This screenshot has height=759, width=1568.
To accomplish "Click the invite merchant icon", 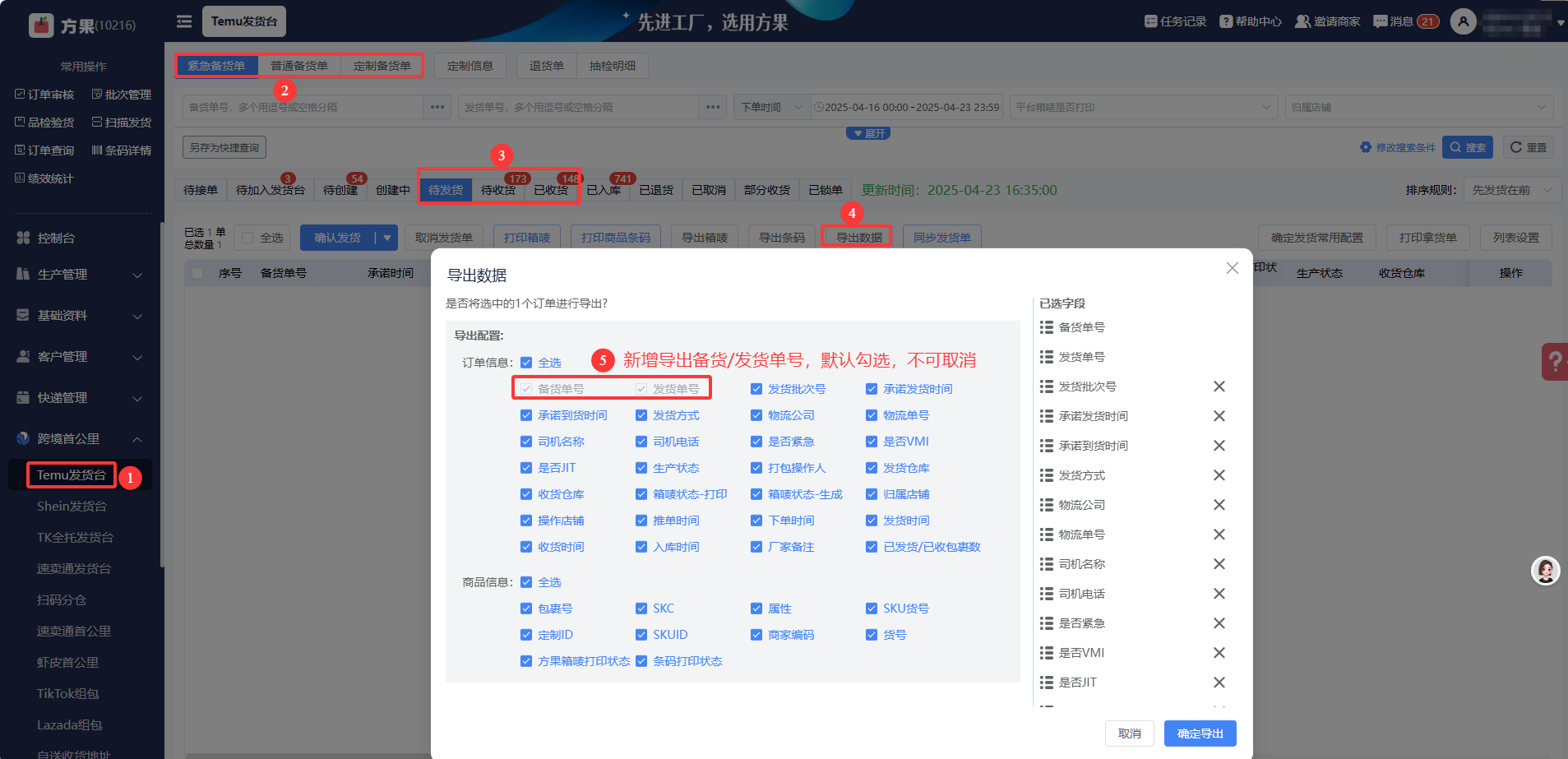I will pyautogui.click(x=1302, y=21).
